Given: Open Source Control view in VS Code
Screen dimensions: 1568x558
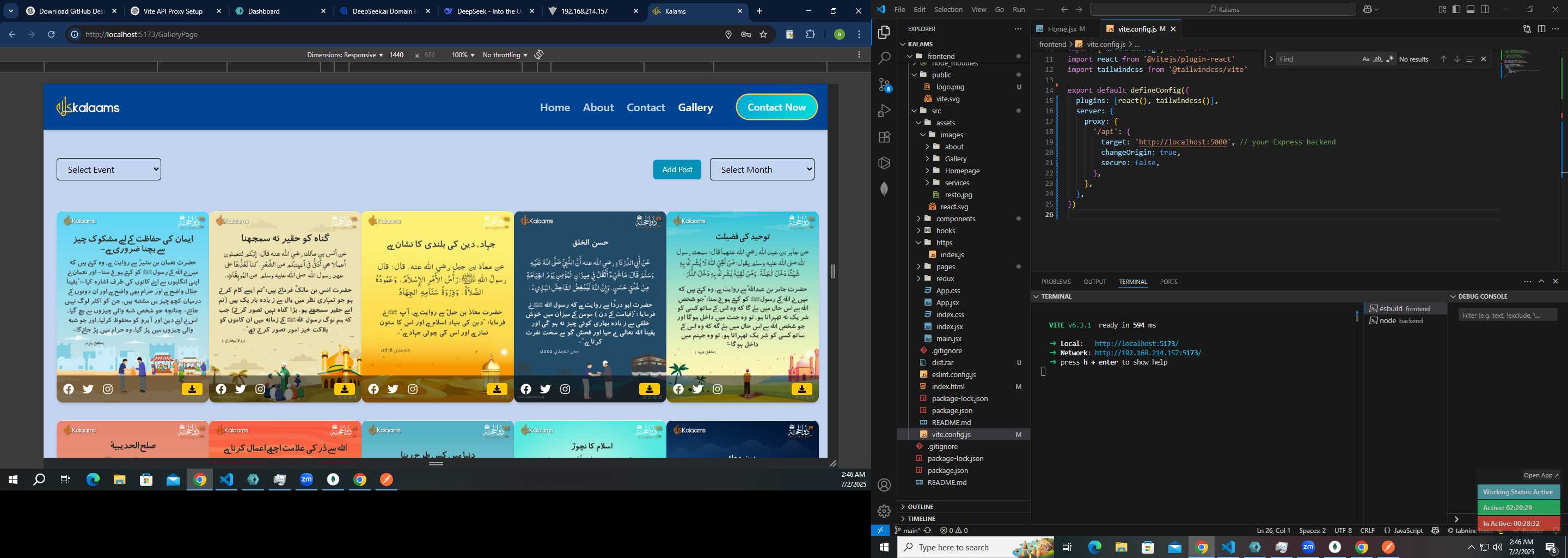Looking at the screenshot, I should 884,84.
